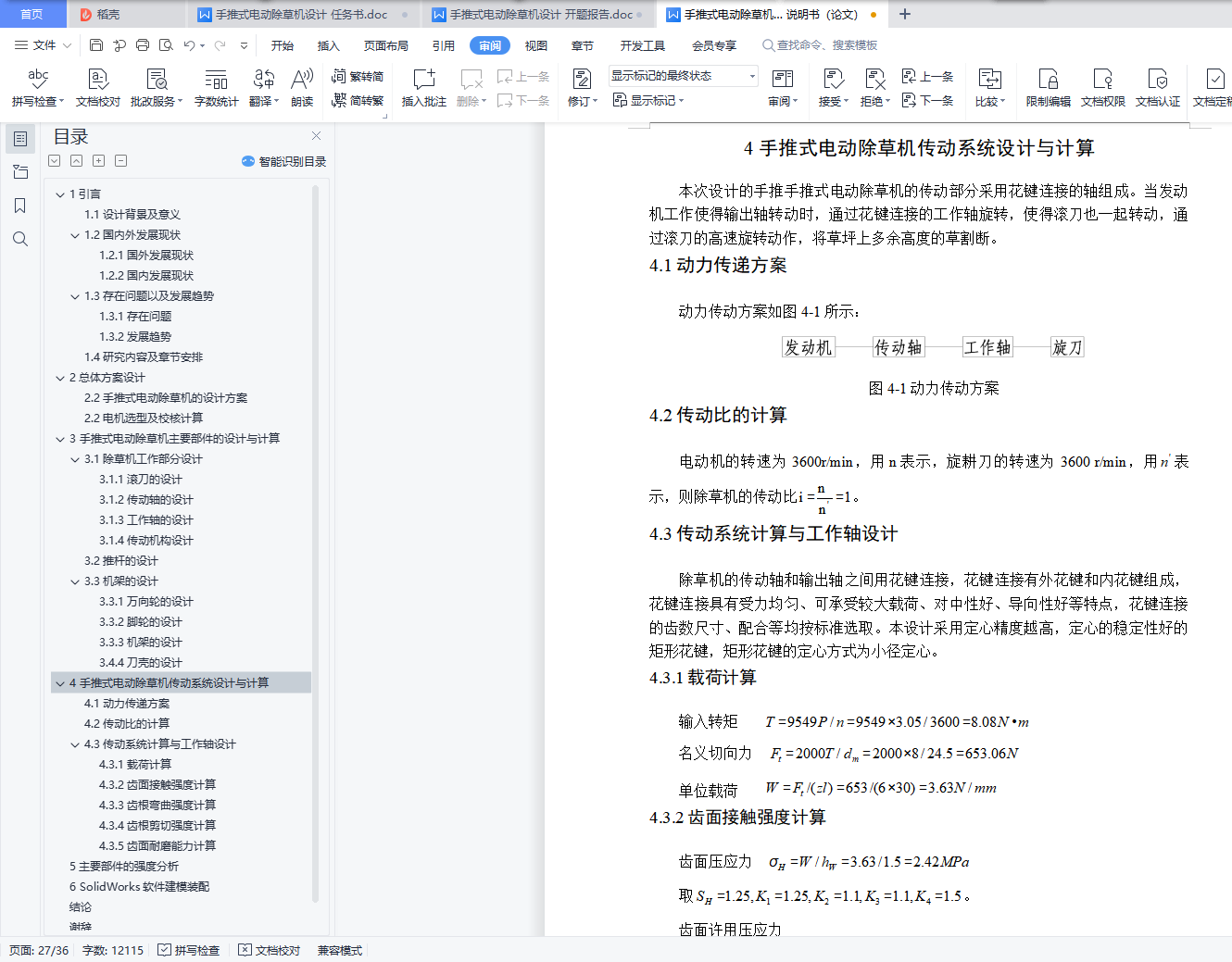
Task: Go to next change with 下一条 beside 拒绝
Action: click(x=927, y=100)
